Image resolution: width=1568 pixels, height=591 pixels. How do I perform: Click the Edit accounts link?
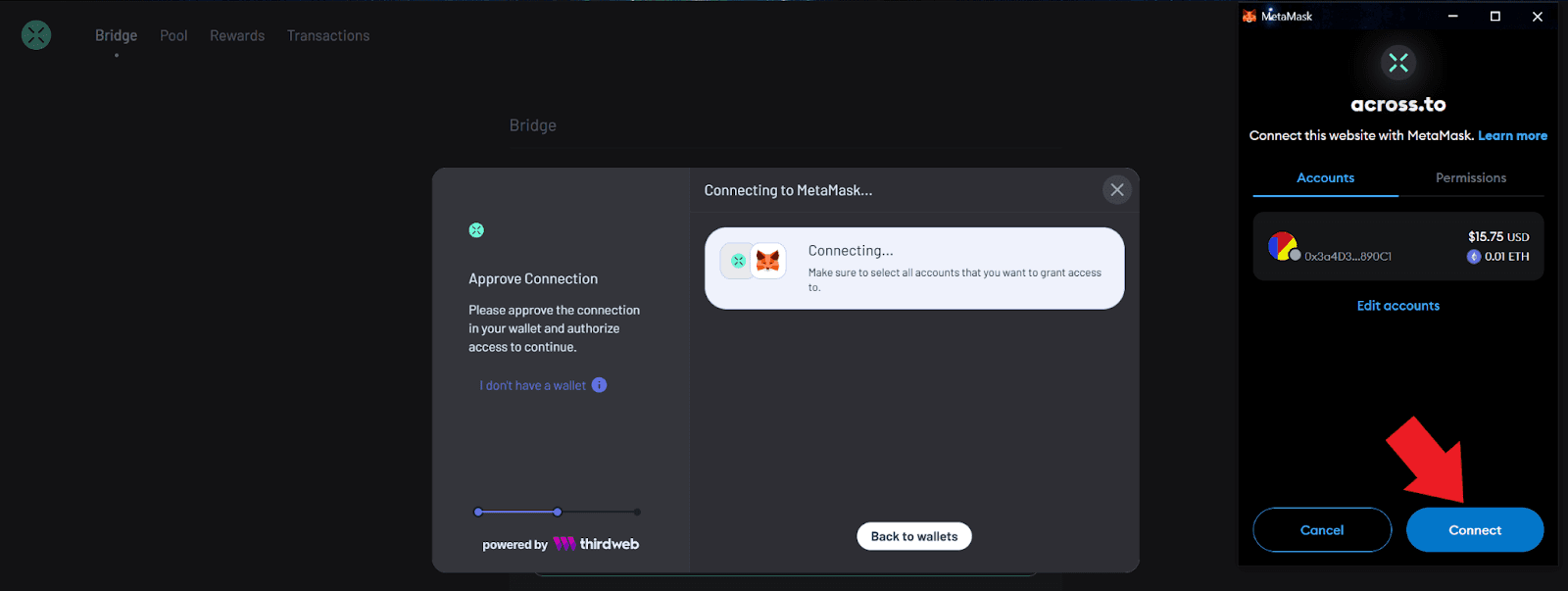1397,306
